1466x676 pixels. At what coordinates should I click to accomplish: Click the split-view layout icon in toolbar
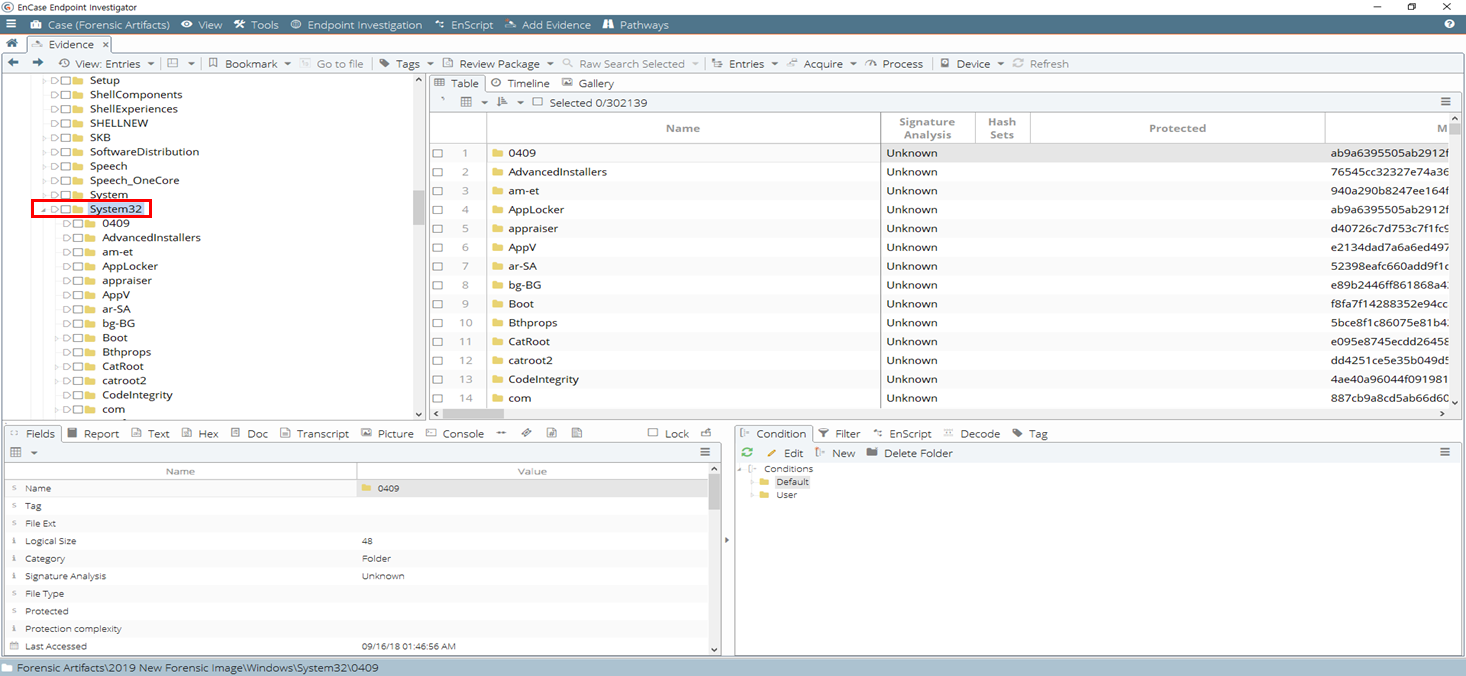tap(173, 63)
